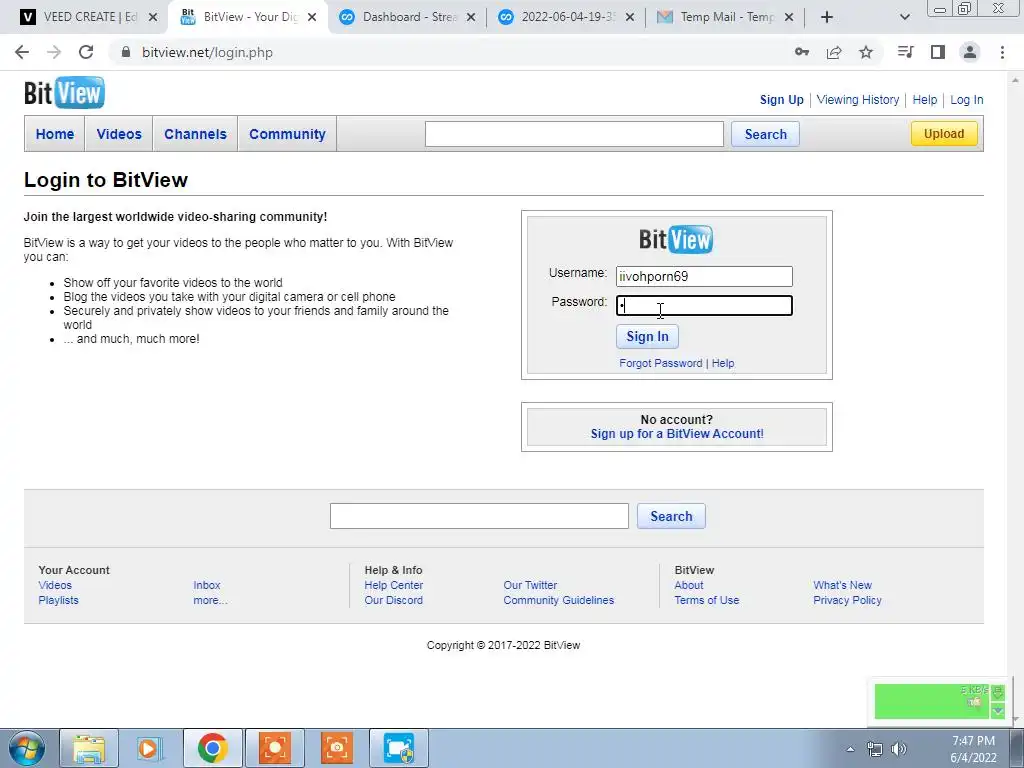Open the What's New link

pos(842,585)
